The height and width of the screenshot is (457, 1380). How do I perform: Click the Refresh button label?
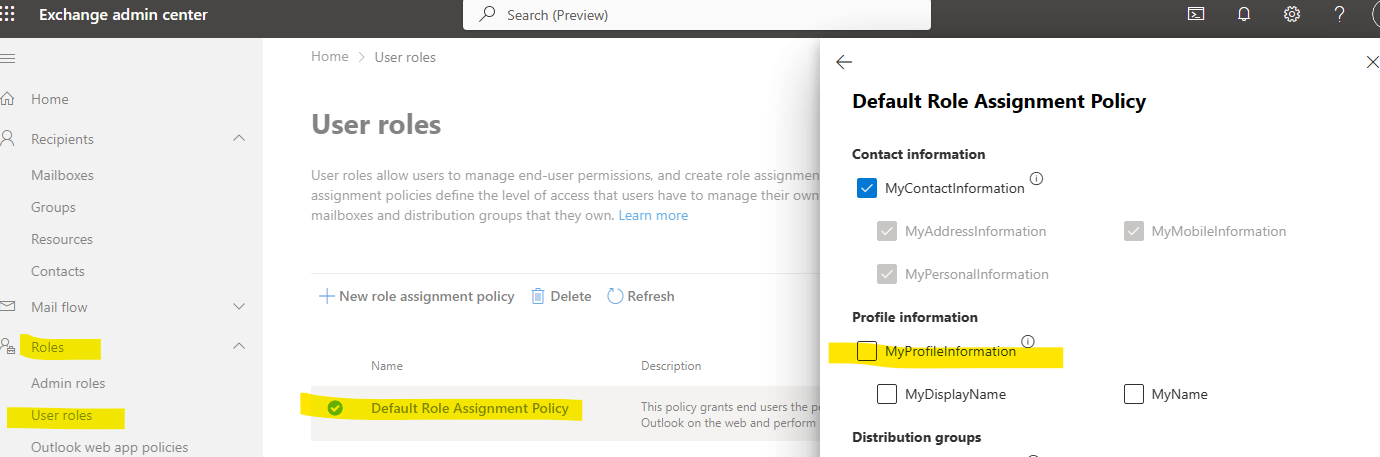[x=651, y=296]
